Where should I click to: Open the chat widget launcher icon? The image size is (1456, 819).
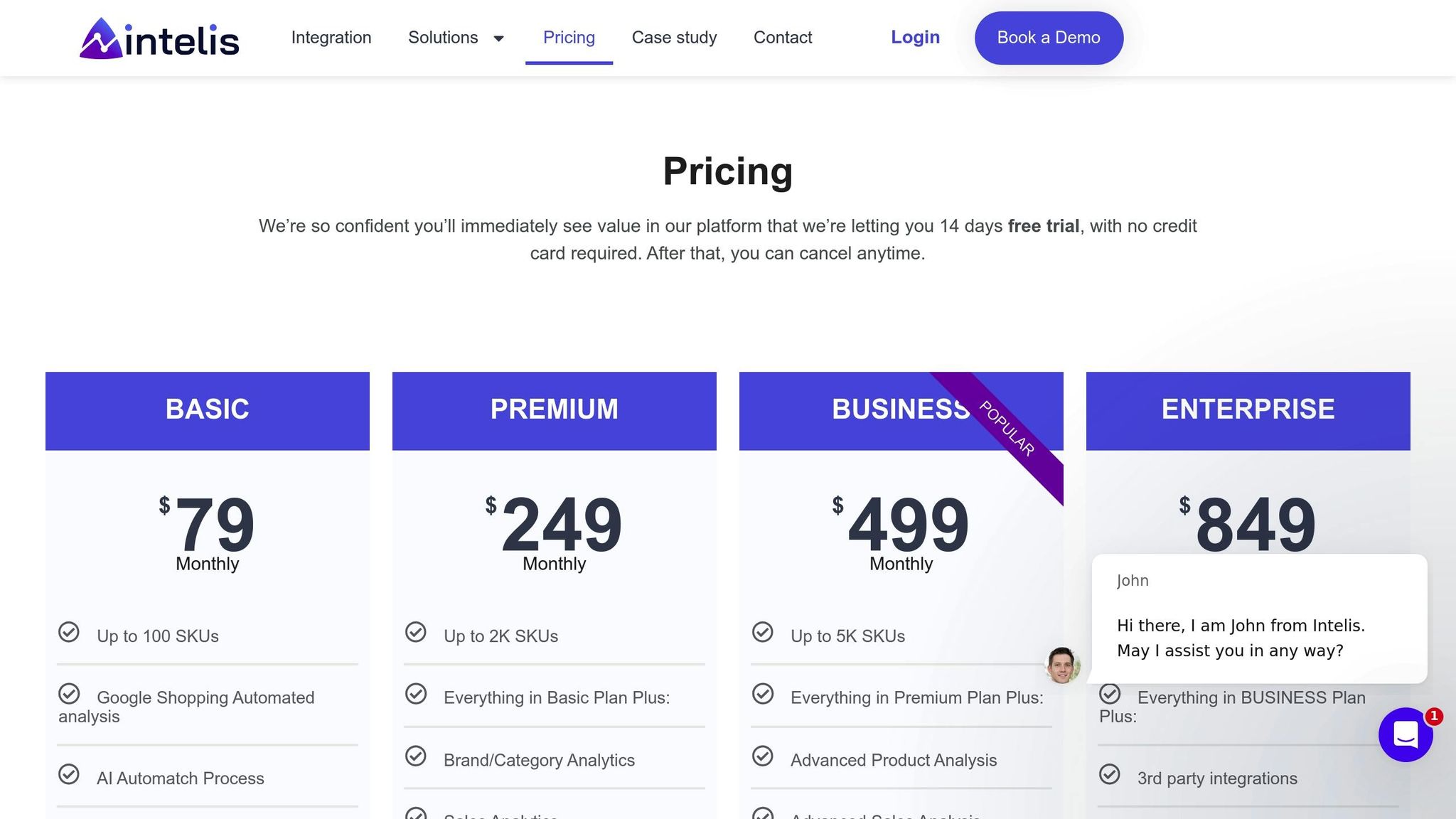[x=1406, y=734]
